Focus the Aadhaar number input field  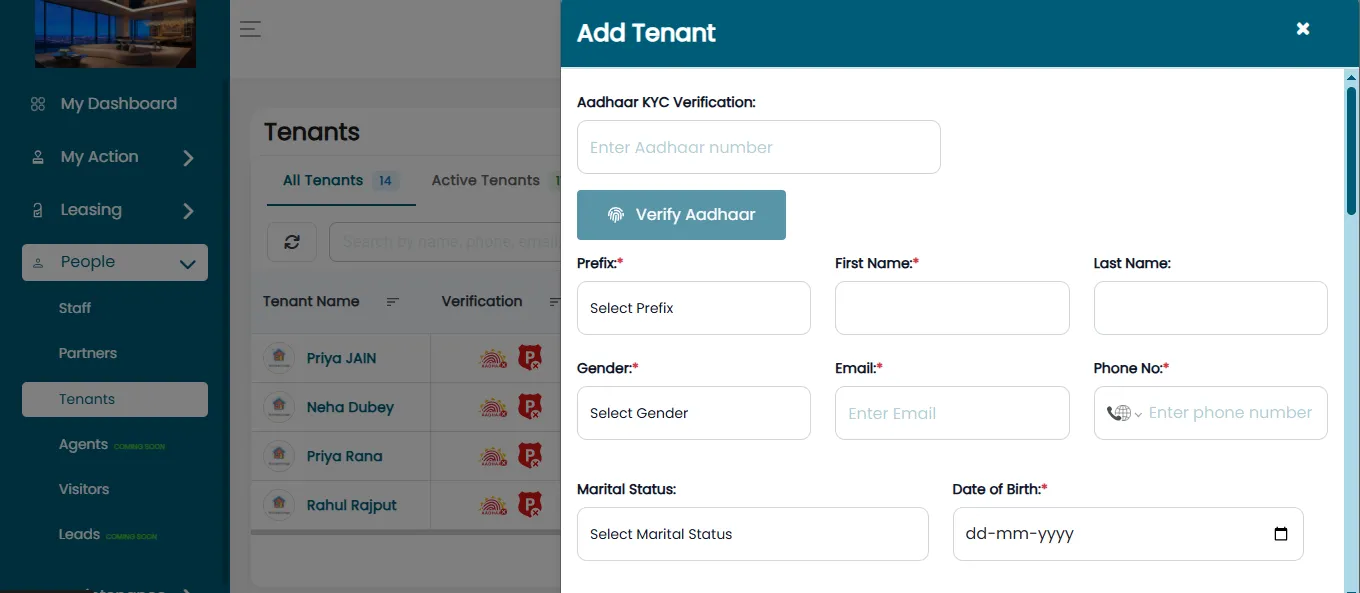tap(759, 147)
